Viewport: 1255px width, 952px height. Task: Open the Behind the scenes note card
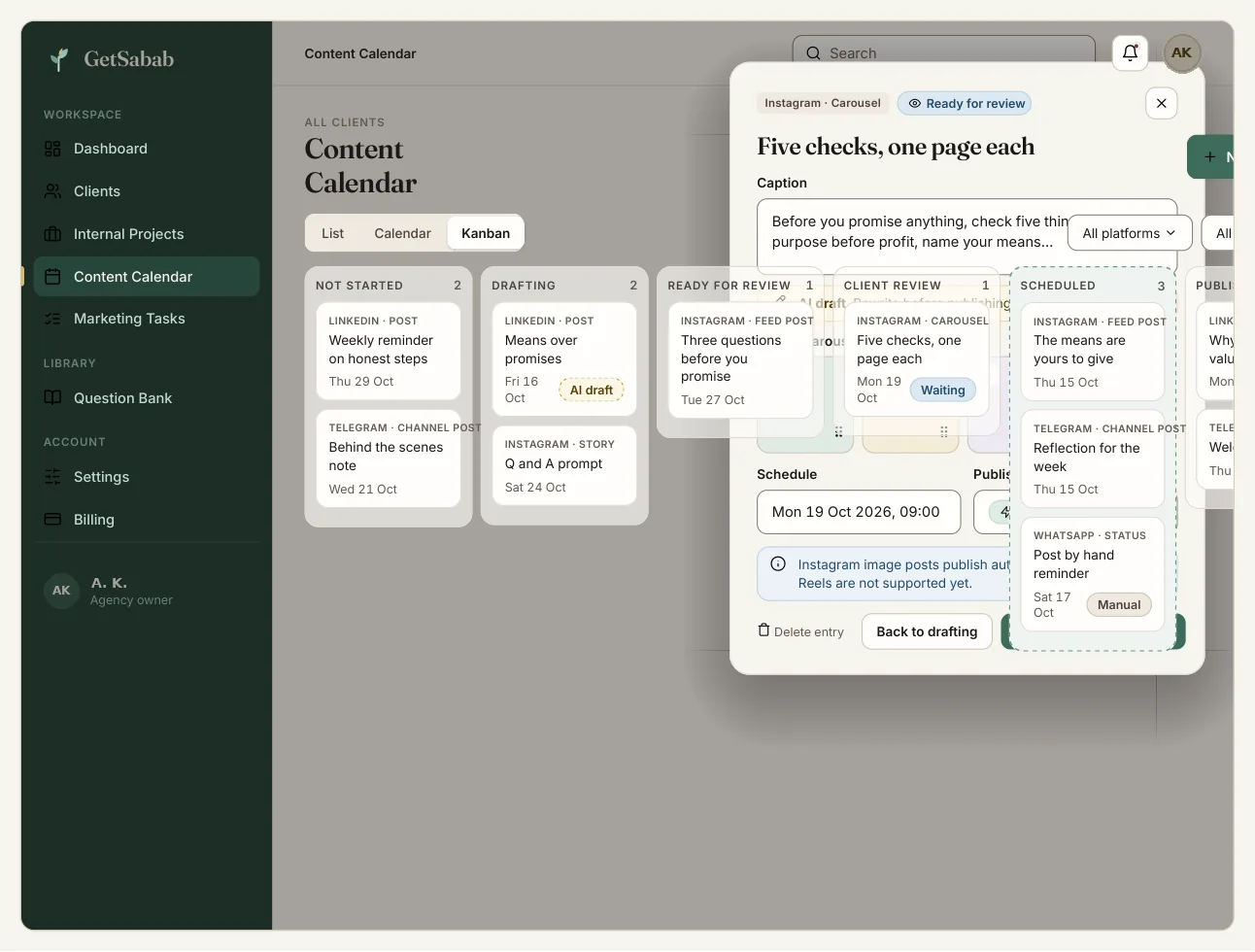[389, 459]
